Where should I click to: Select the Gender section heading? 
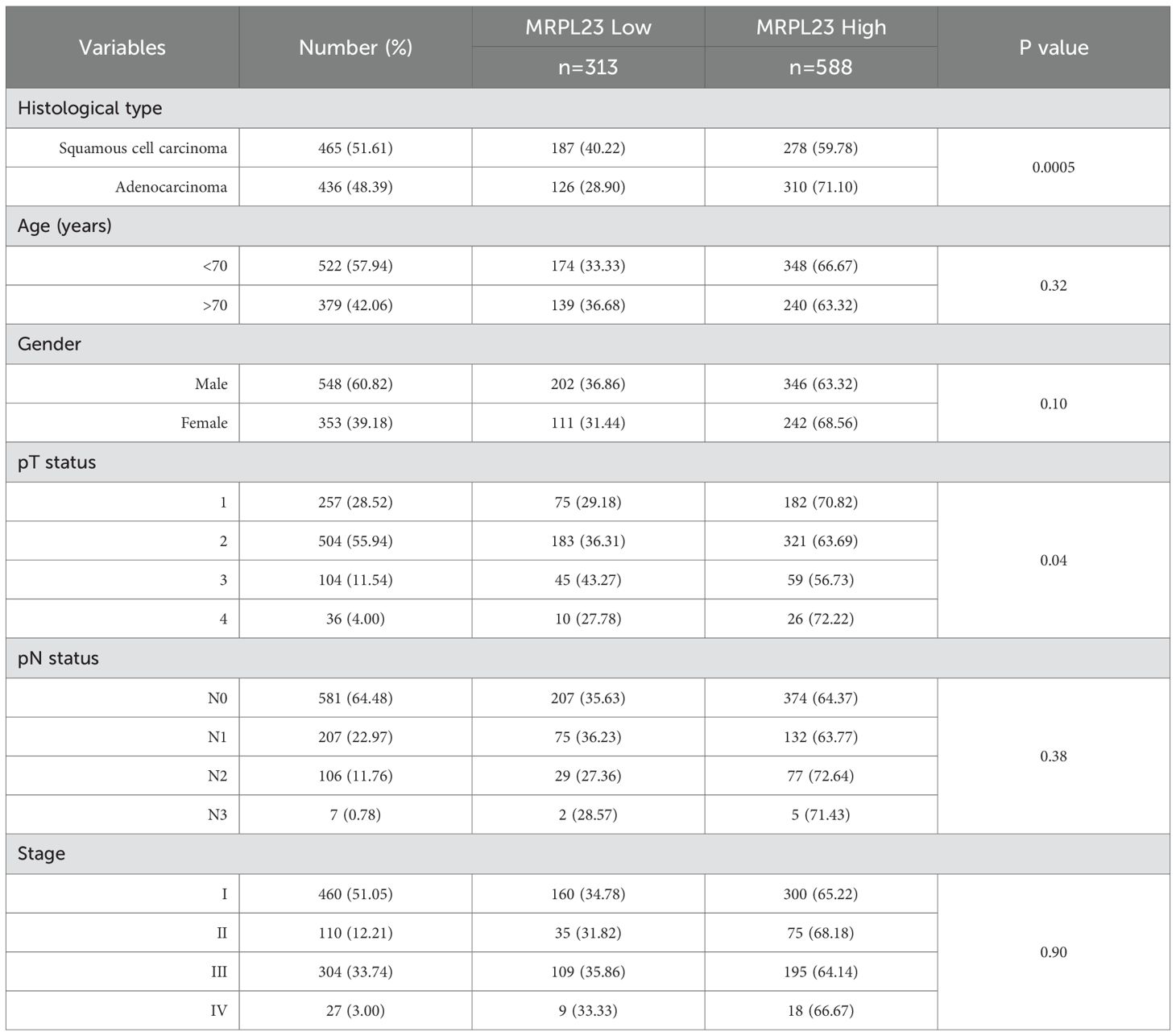click(x=49, y=344)
